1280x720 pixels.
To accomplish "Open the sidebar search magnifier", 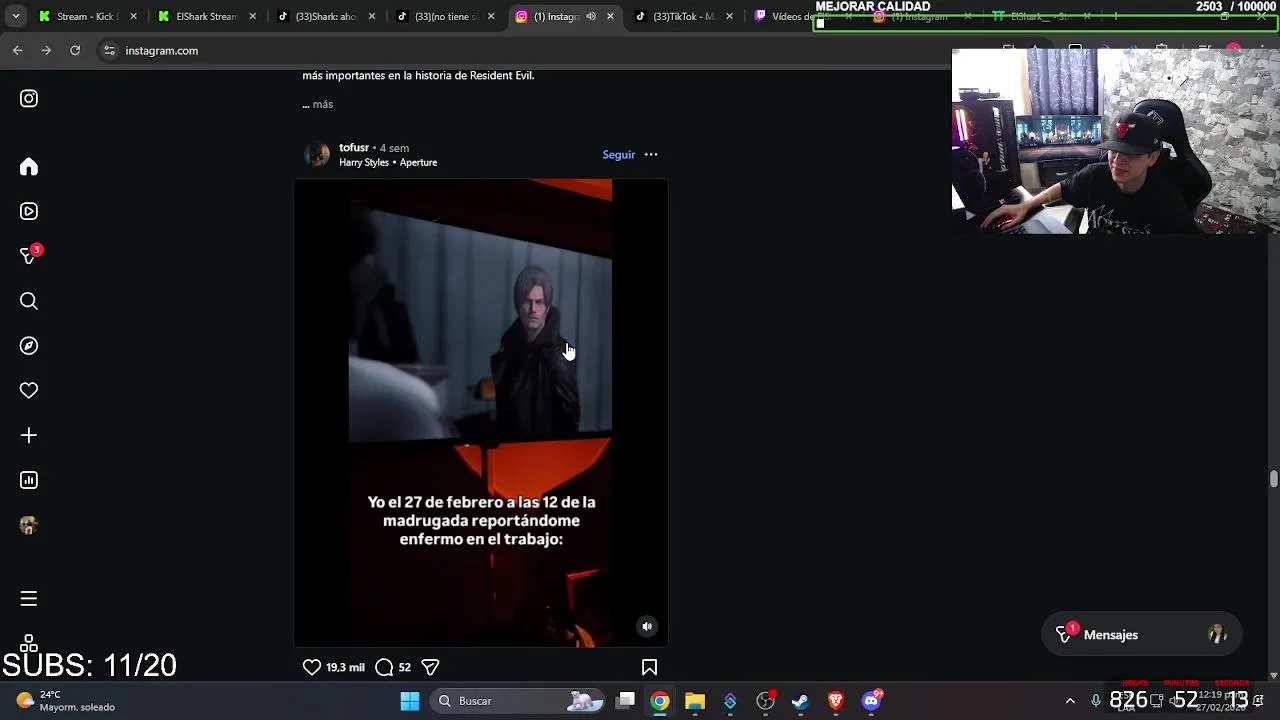I will [29, 301].
